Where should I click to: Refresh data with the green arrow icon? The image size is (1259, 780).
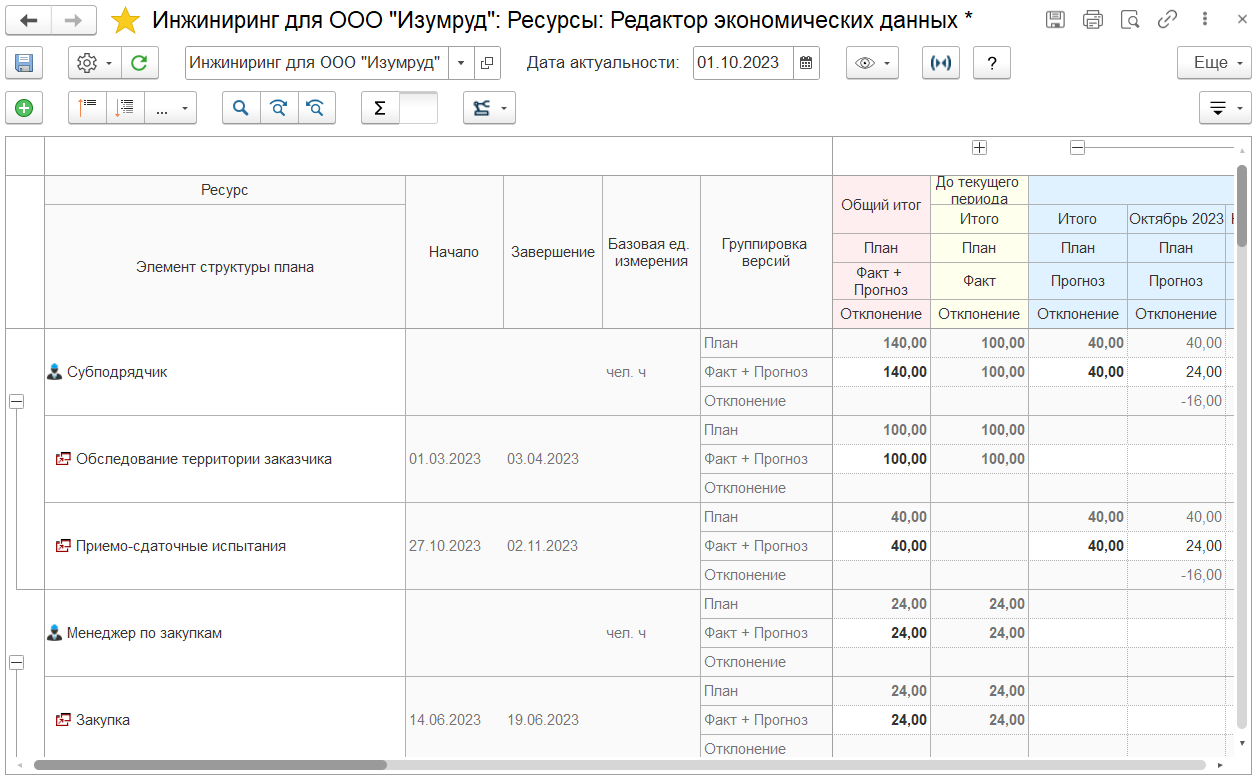139,63
